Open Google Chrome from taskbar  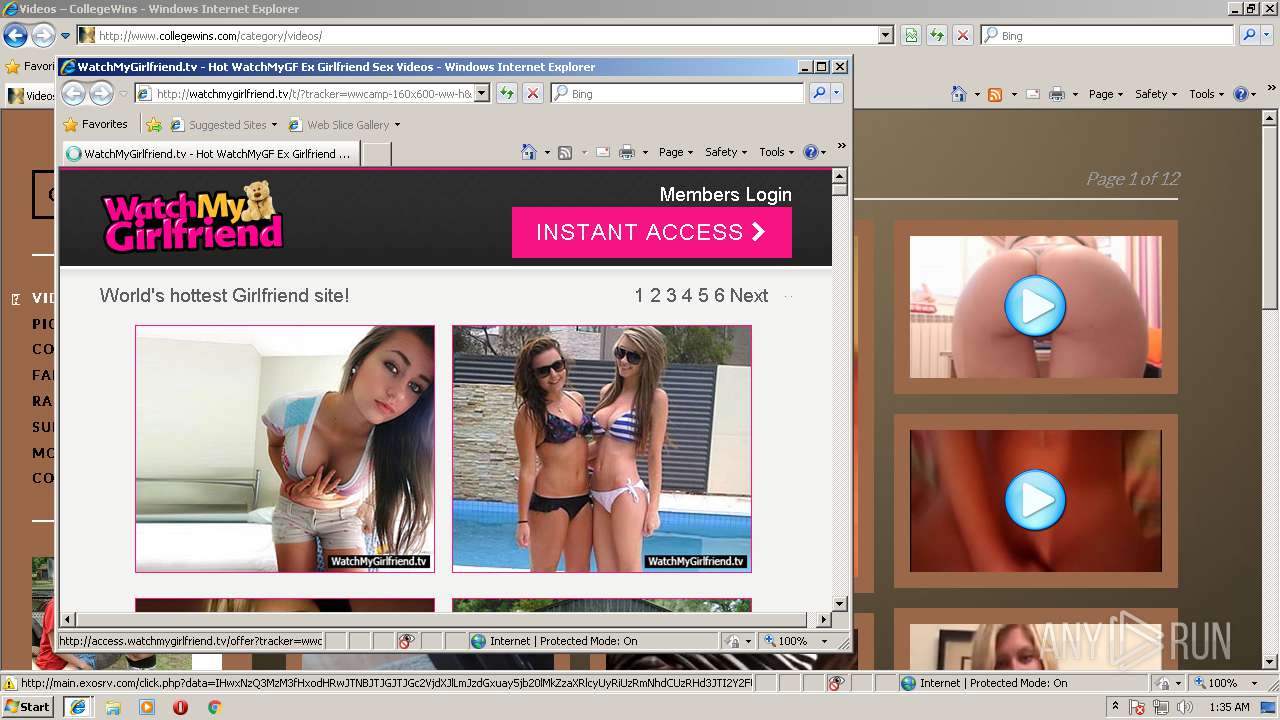tap(214, 707)
